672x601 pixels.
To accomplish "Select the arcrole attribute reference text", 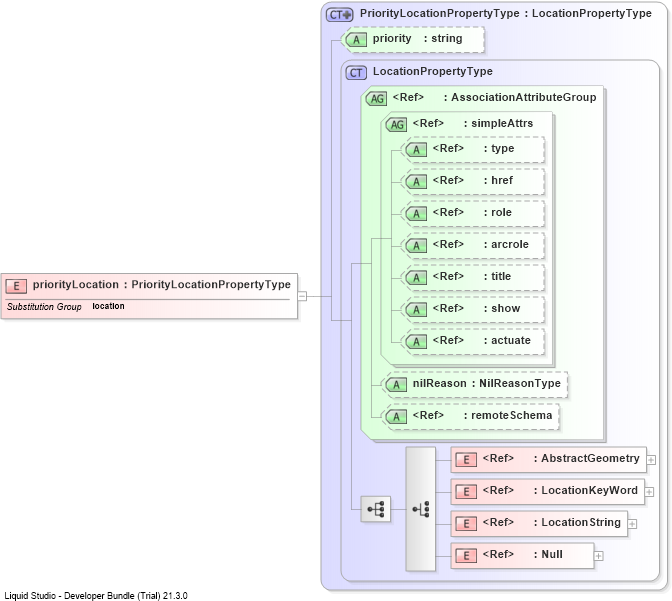I will tap(480, 244).
